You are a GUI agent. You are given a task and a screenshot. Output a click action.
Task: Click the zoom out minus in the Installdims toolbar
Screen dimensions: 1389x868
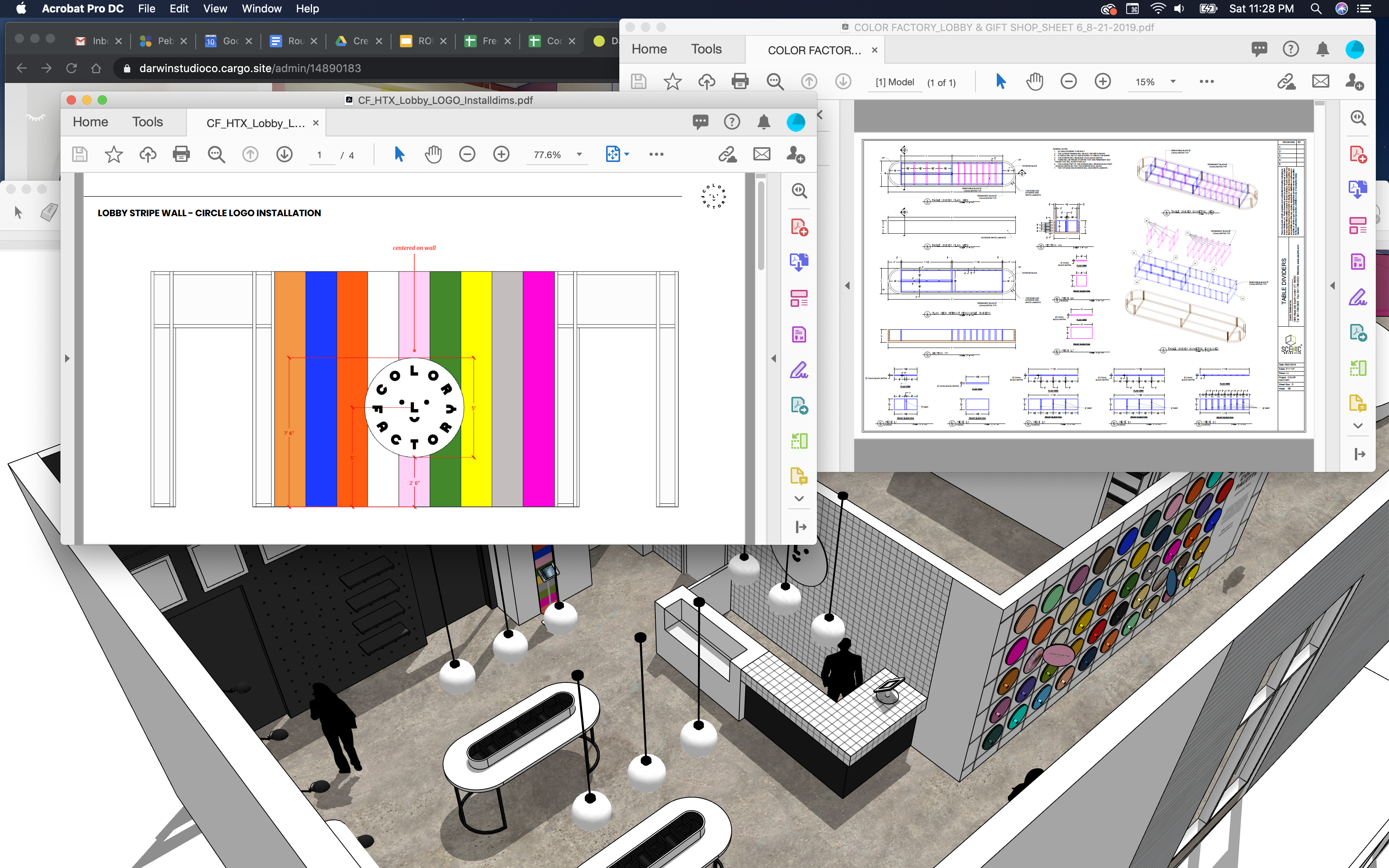pyautogui.click(x=467, y=154)
